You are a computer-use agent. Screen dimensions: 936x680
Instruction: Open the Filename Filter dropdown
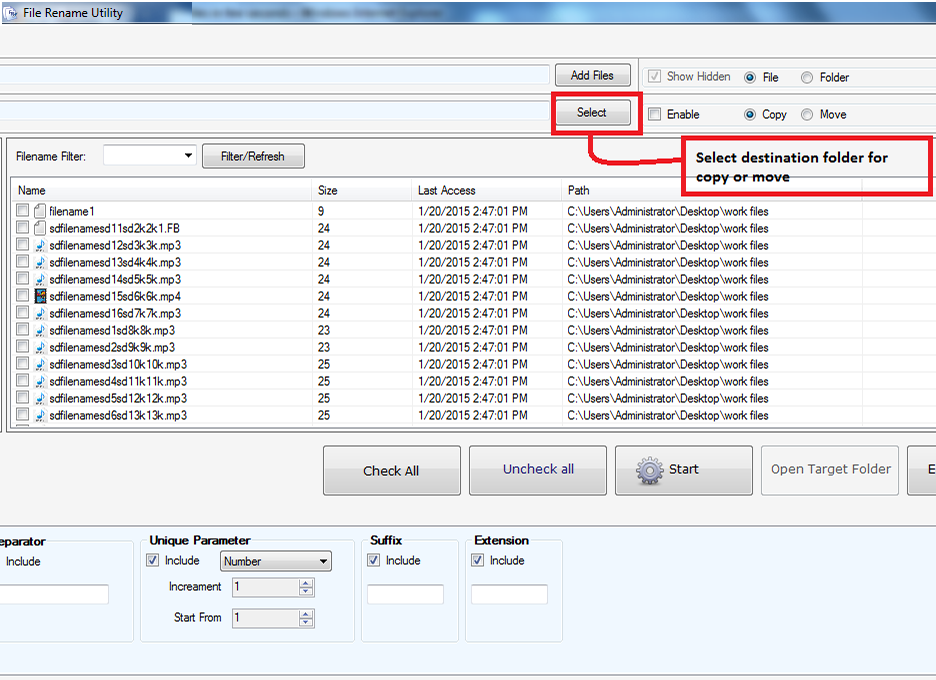coord(188,156)
